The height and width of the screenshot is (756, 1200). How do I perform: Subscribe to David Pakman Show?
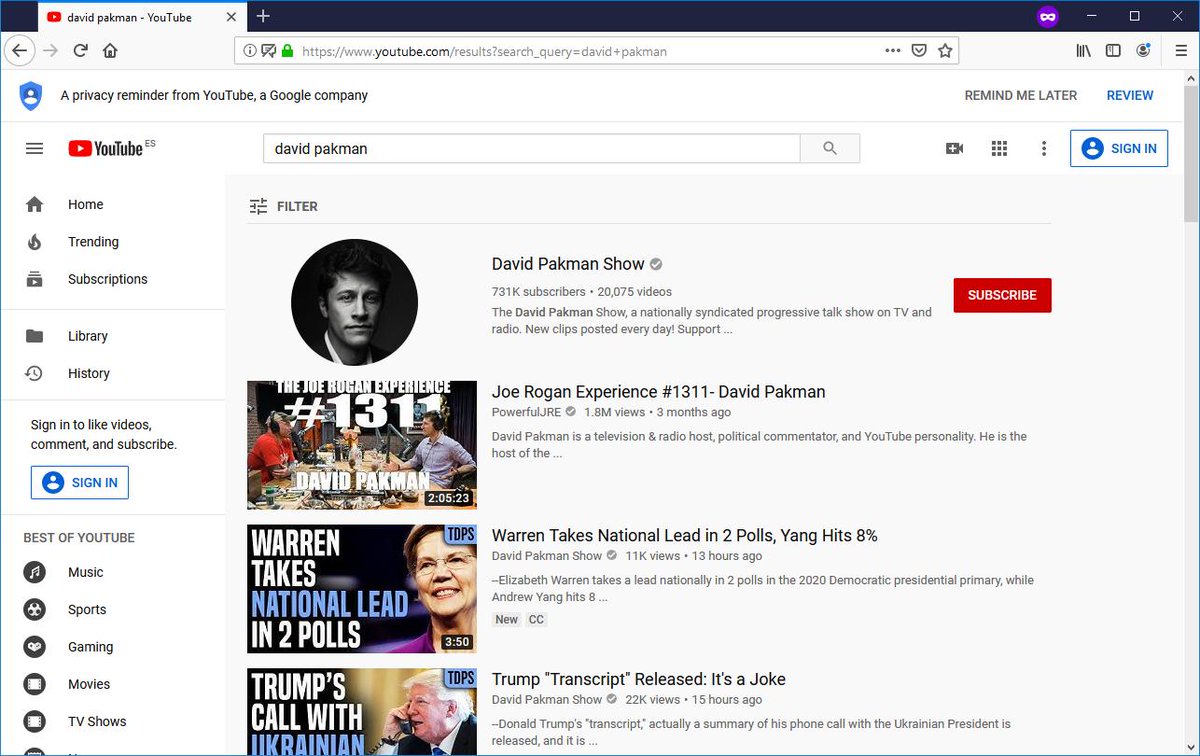tap(1002, 295)
